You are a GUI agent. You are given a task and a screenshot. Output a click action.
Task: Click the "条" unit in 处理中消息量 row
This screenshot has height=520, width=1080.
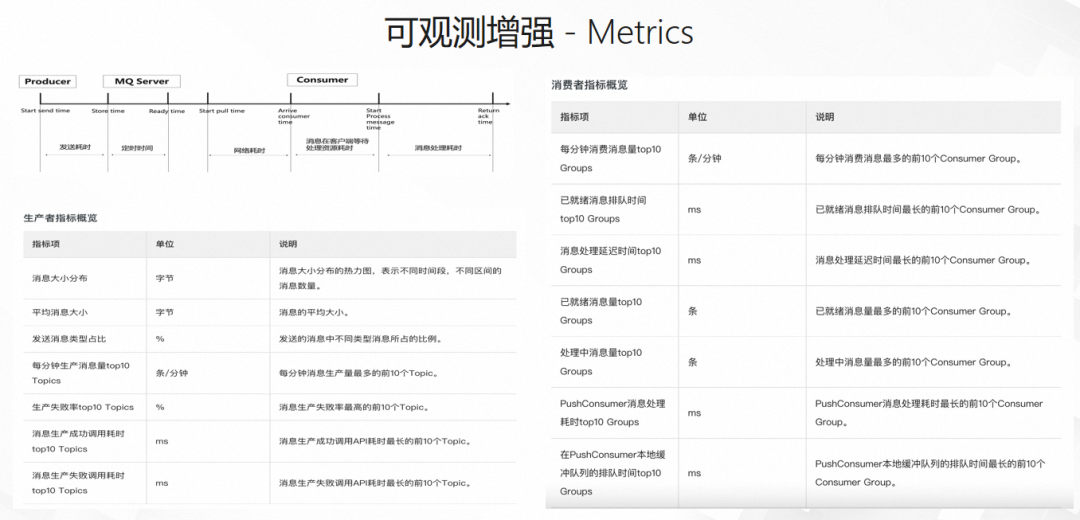[693, 362]
